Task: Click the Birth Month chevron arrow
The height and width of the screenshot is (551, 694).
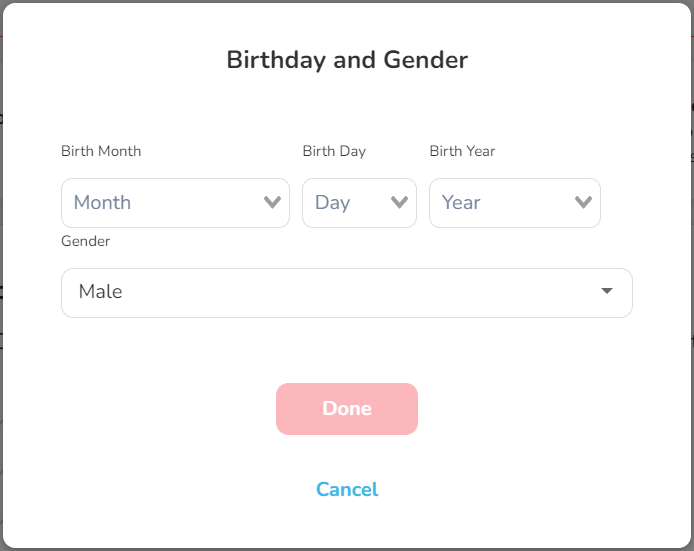Action: coord(272,202)
